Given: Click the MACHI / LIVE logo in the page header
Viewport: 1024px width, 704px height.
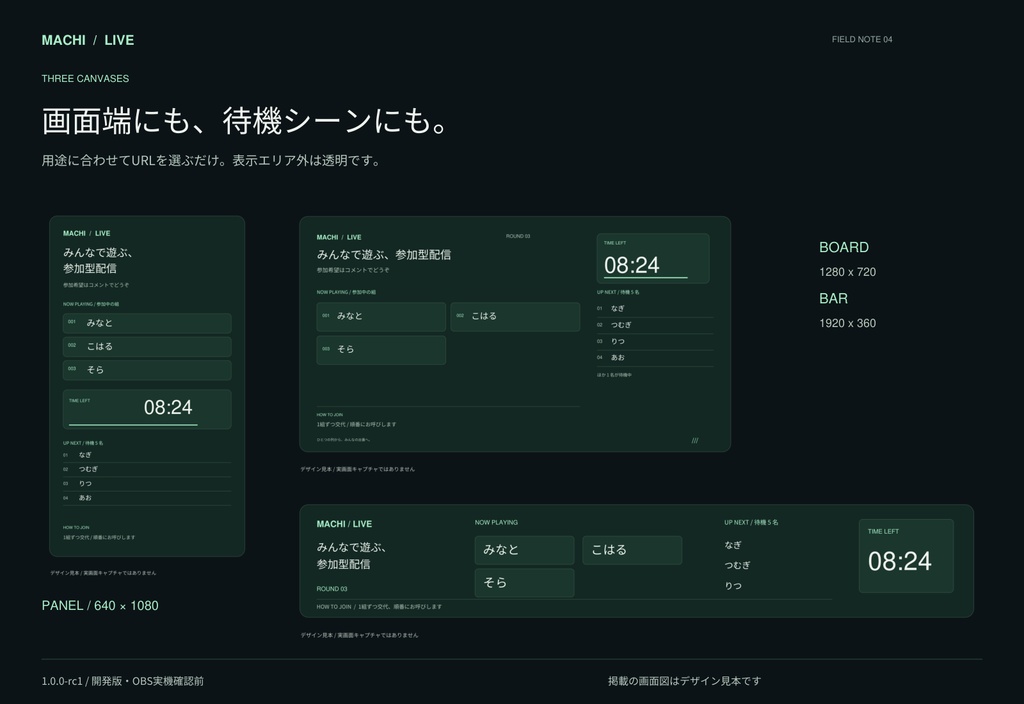Looking at the screenshot, I should pos(88,40).
